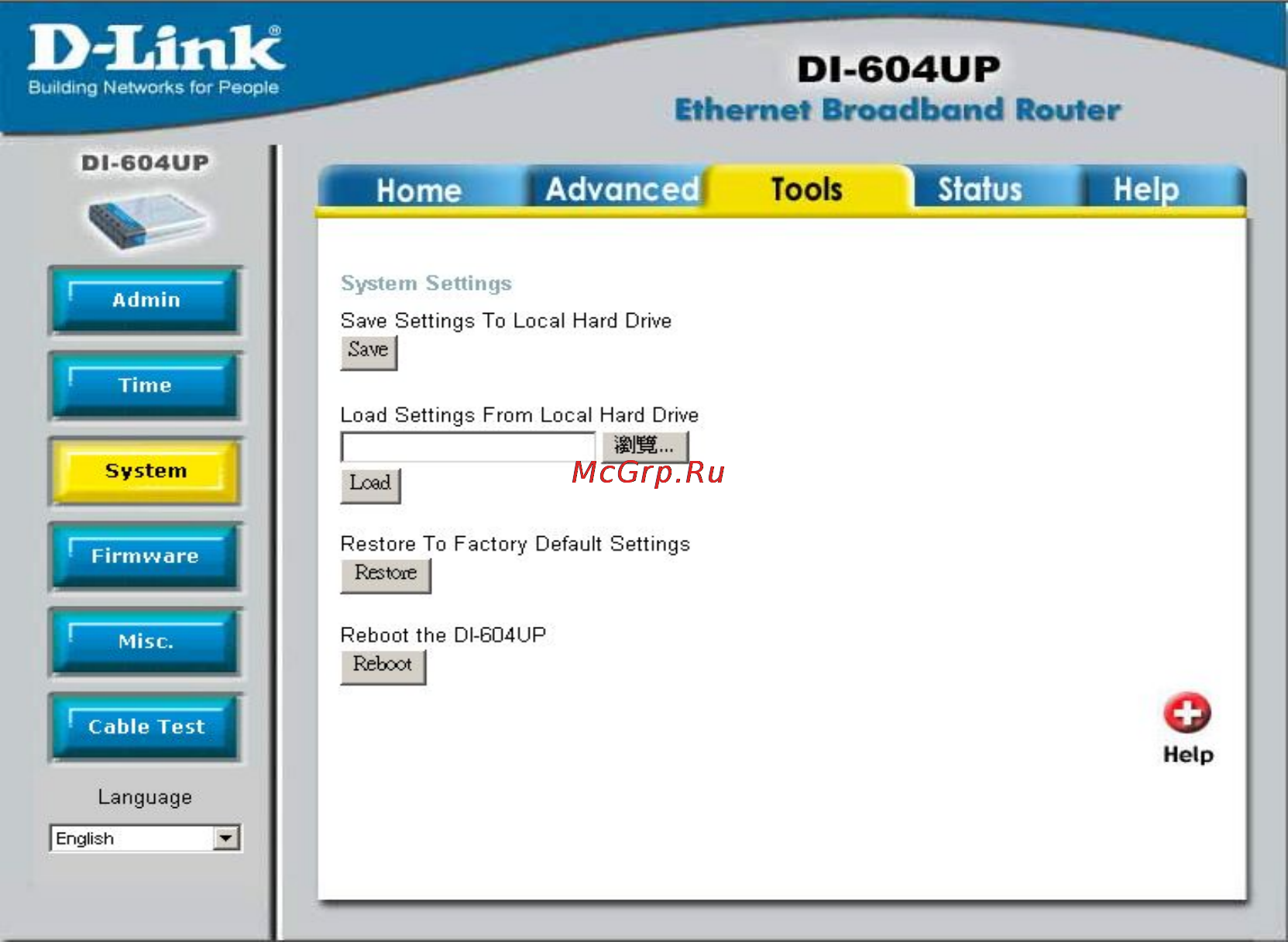Focus the settings file path field
The image size is (1288, 942).
click(469, 447)
